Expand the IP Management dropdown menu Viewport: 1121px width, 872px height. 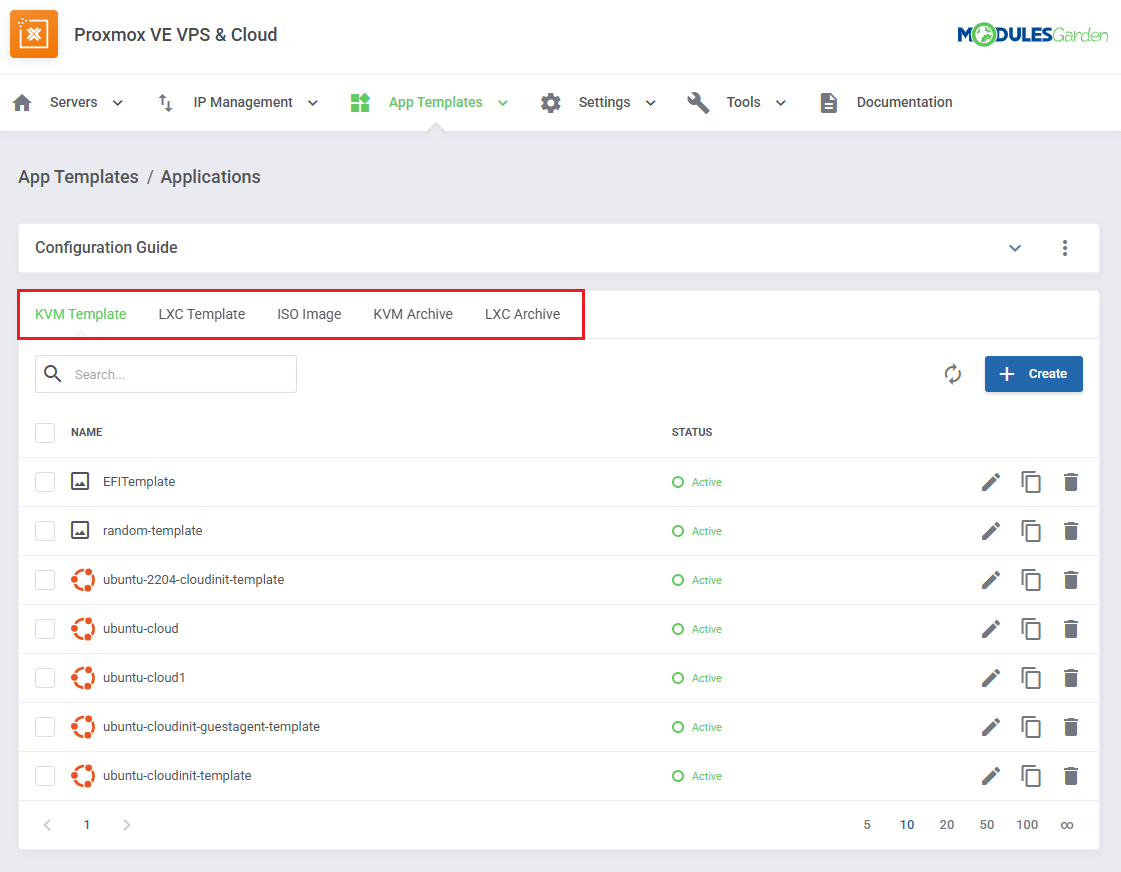[313, 103]
